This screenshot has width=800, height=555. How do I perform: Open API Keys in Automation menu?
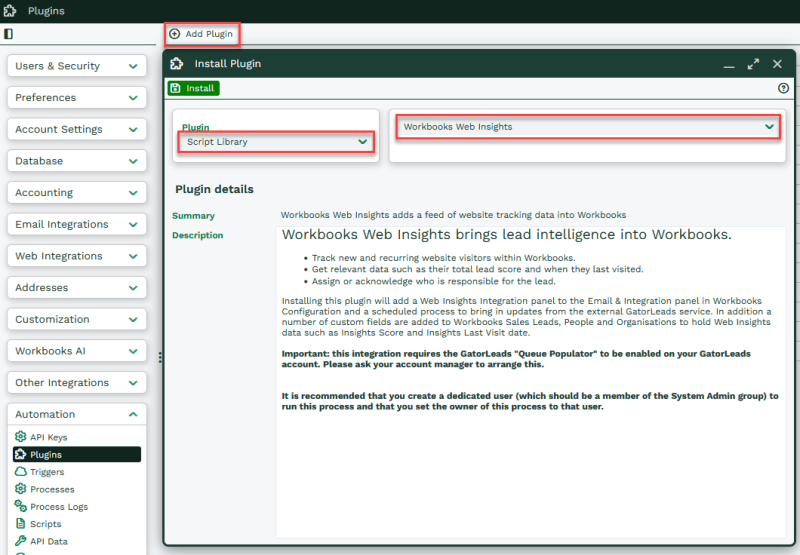coord(77,437)
